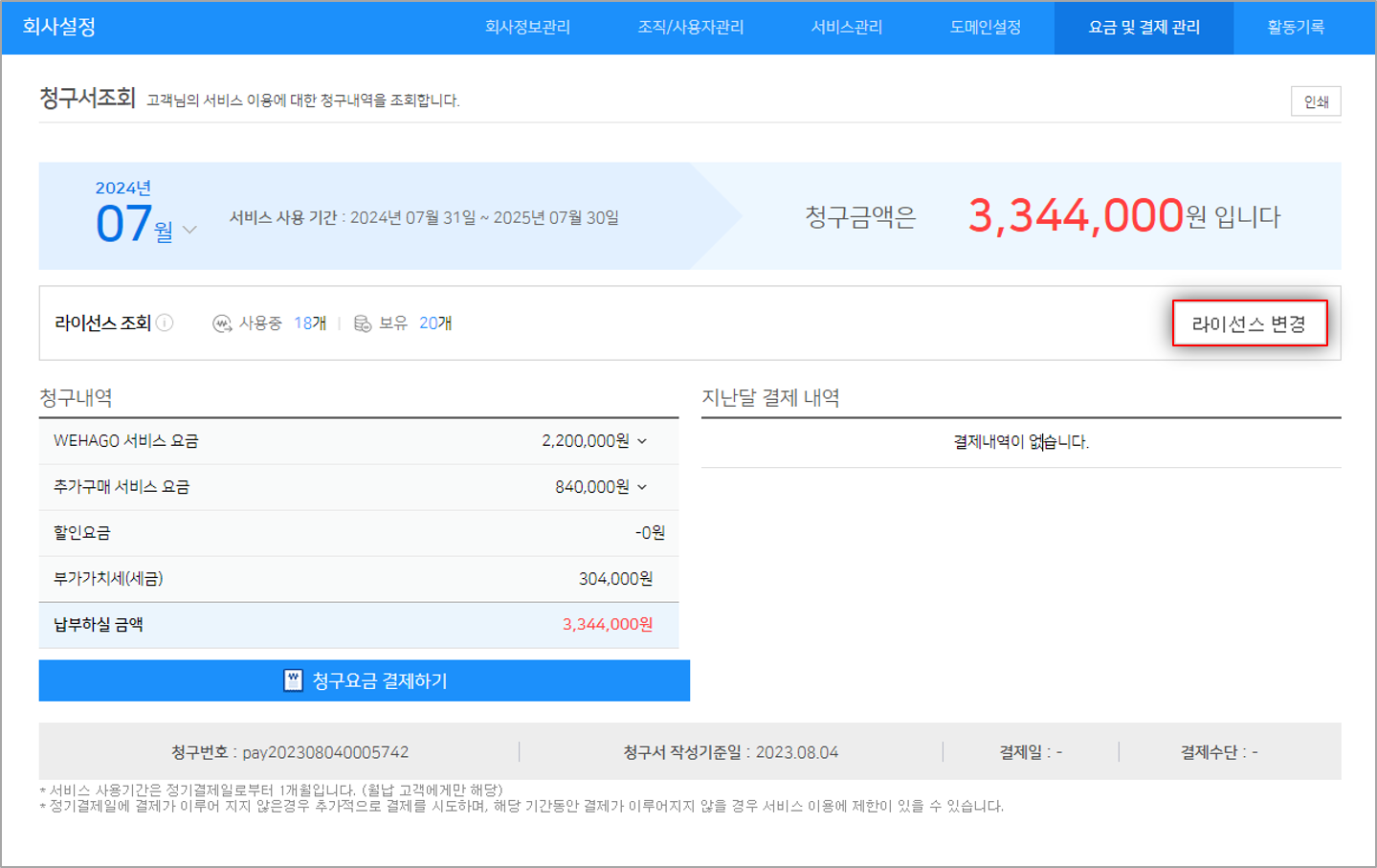Open the 조직/사용자관리 tab
The image size is (1377, 868).
point(690,27)
